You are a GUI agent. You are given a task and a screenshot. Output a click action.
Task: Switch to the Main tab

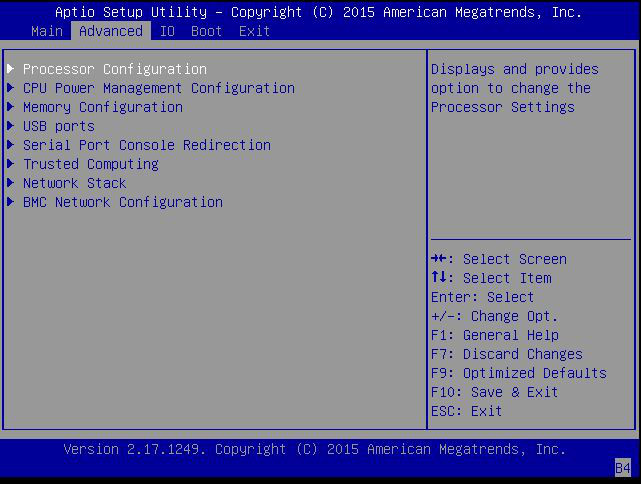[47, 31]
